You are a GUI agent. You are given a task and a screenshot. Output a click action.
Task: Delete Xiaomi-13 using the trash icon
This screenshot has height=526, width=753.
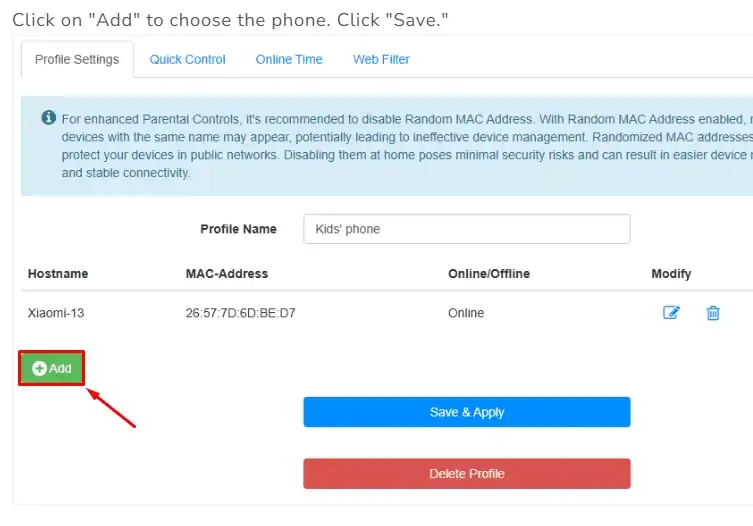pyautogui.click(x=713, y=313)
